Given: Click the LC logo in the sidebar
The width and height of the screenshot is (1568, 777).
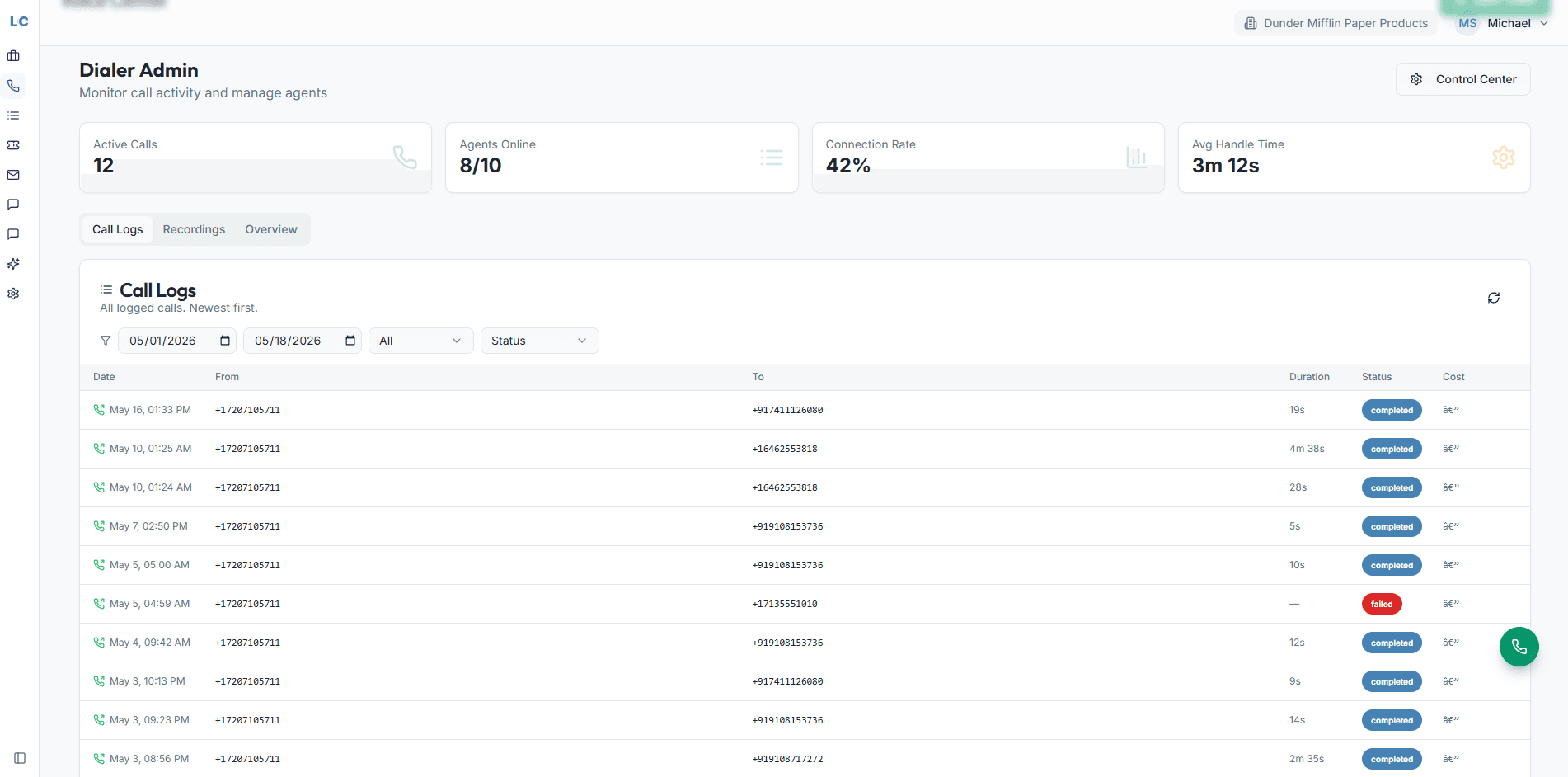Looking at the screenshot, I should [x=19, y=21].
